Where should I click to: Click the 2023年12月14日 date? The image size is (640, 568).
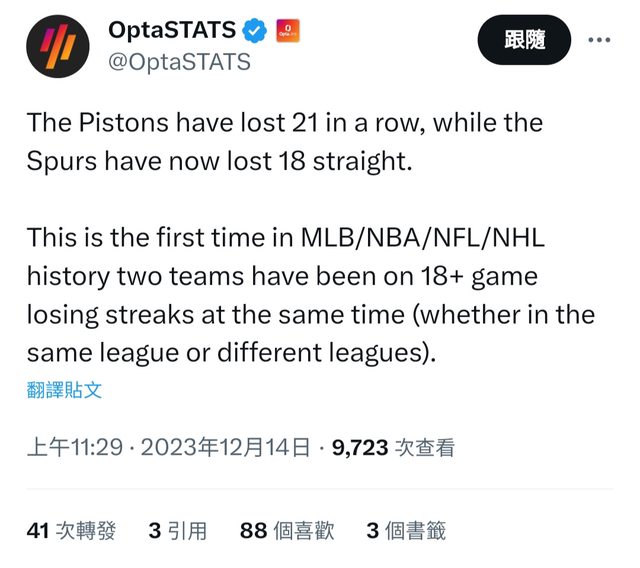tap(226, 448)
